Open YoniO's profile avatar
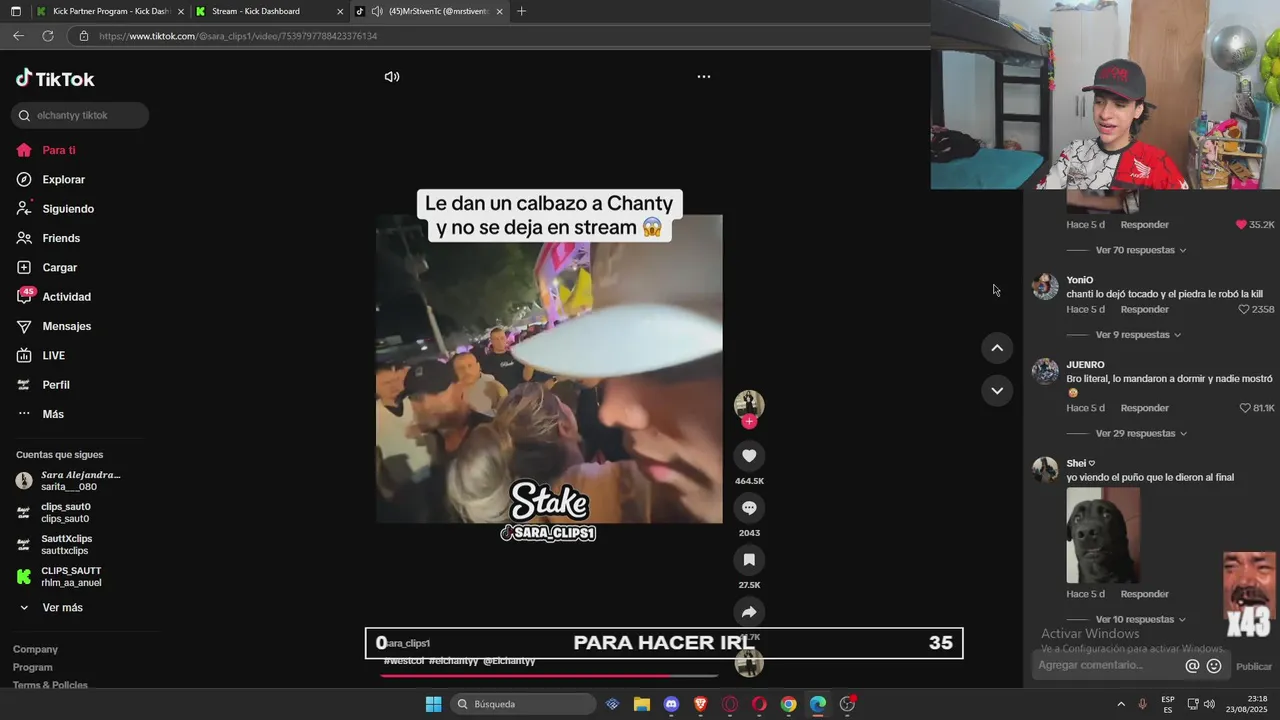 [1045, 286]
